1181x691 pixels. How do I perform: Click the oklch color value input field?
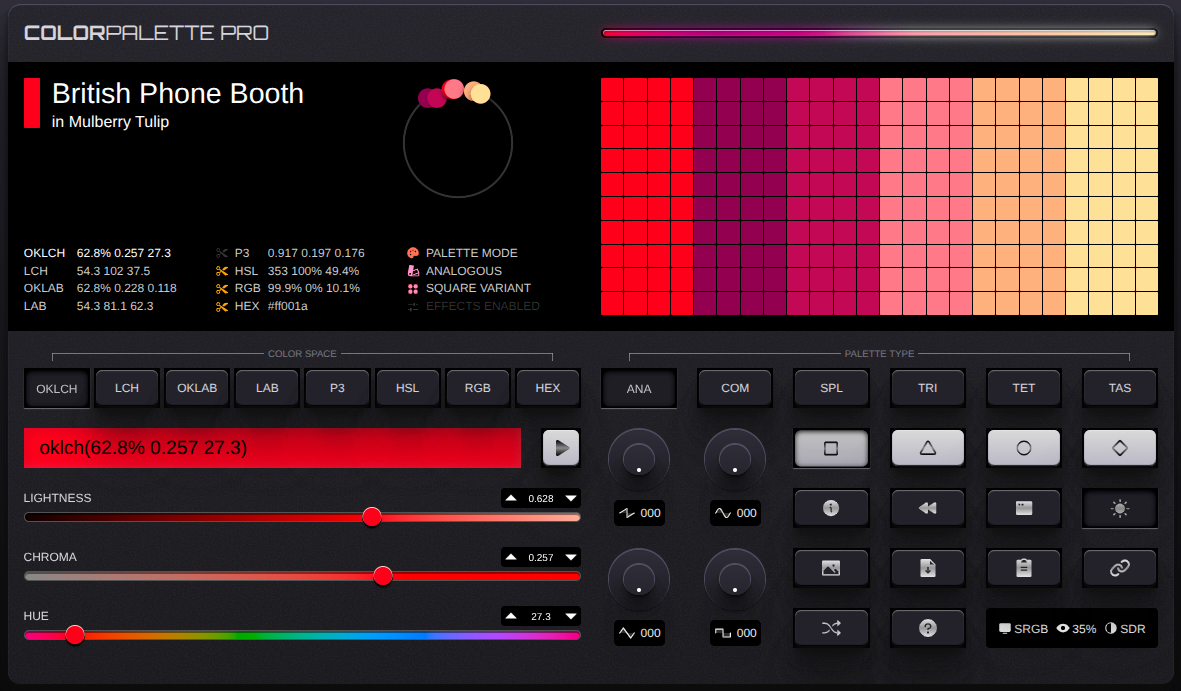coord(272,448)
